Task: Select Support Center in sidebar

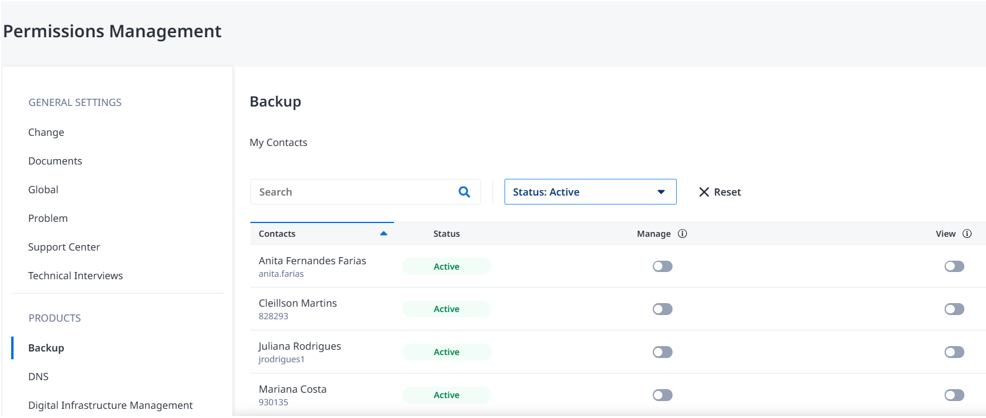Action: 64,247
